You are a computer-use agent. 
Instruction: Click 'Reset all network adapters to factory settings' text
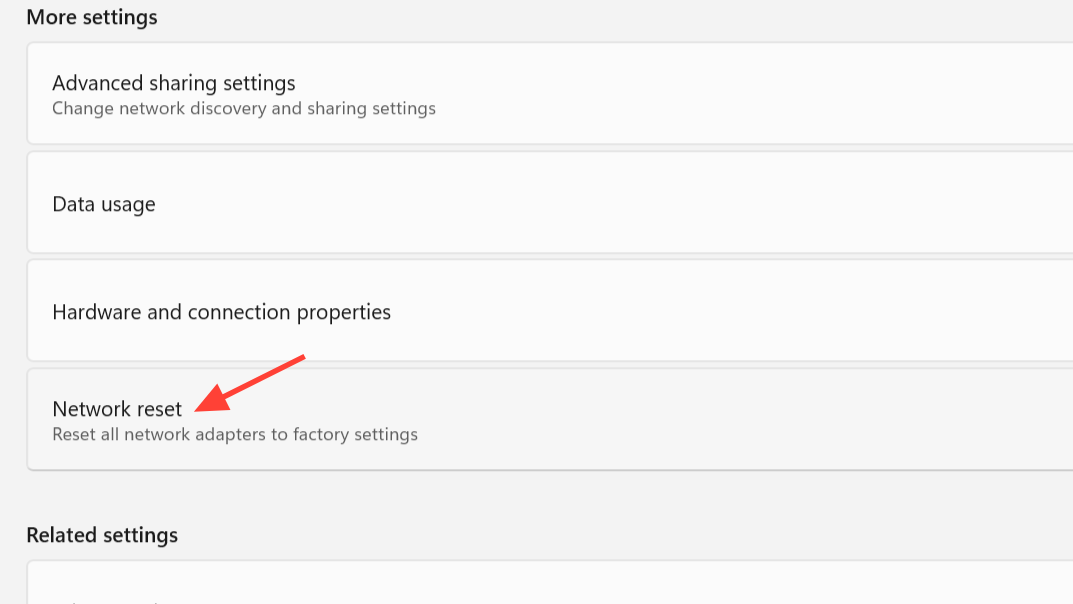click(x=234, y=434)
